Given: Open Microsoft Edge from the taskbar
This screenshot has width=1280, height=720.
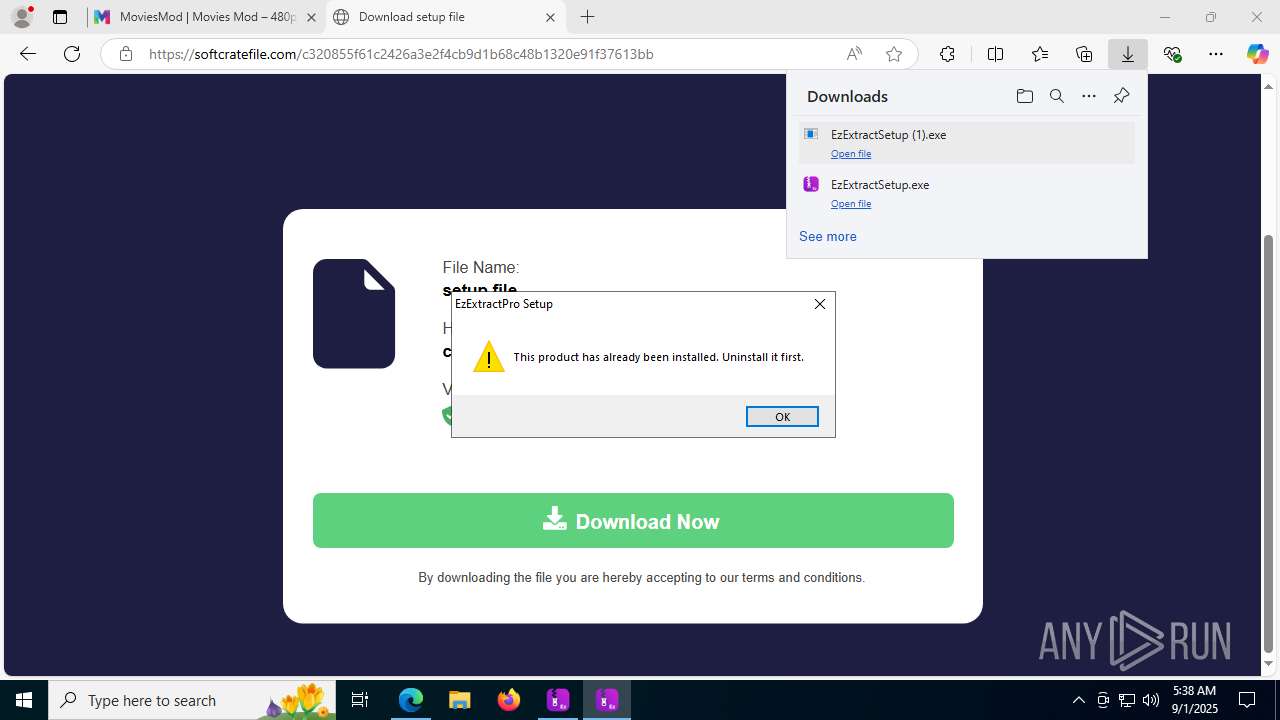Looking at the screenshot, I should click(411, 700).
